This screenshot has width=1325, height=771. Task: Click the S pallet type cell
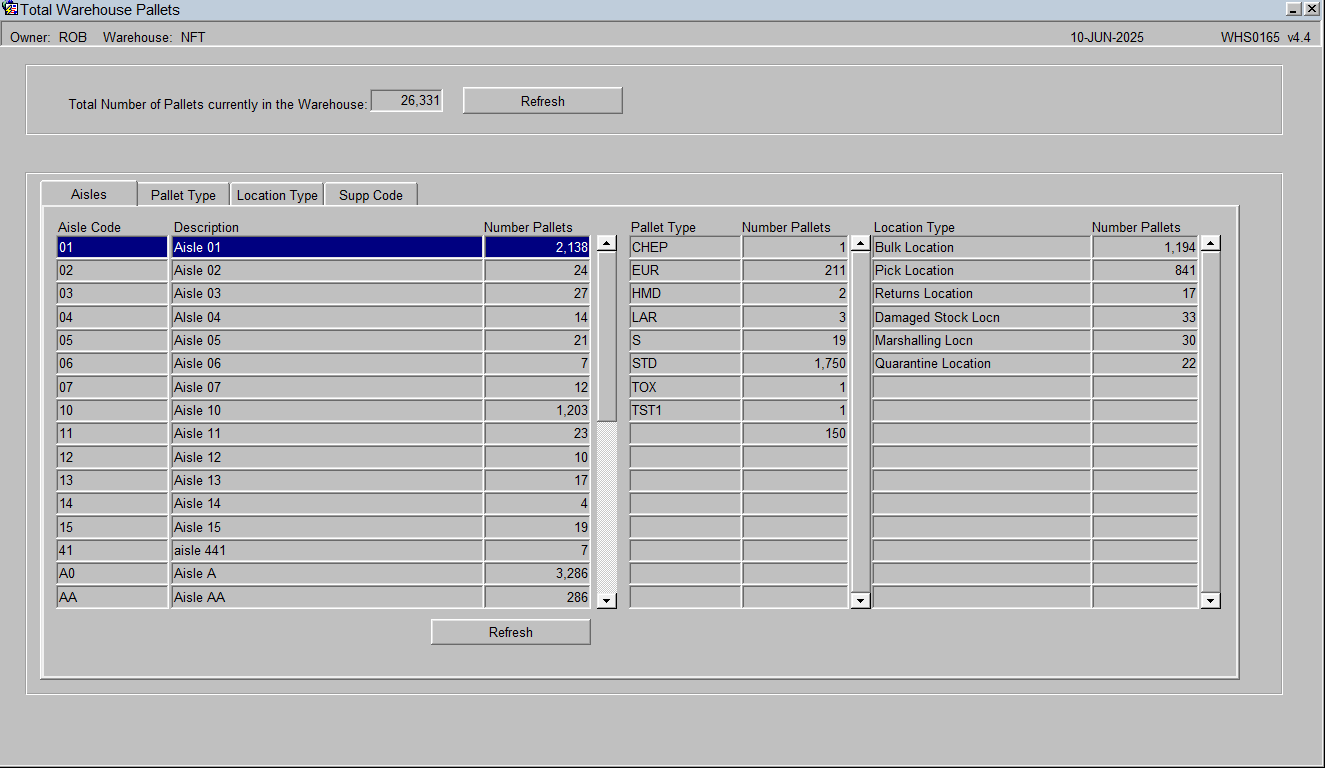(685, 340)
